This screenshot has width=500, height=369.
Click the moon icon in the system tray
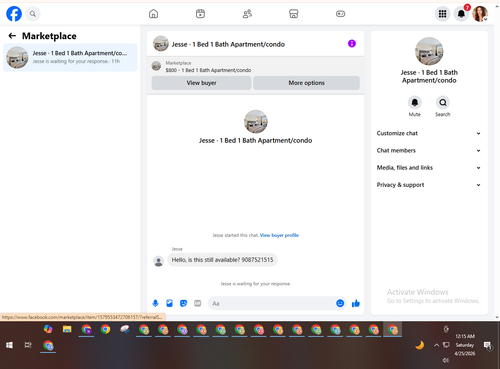click(x=420, y=345)
